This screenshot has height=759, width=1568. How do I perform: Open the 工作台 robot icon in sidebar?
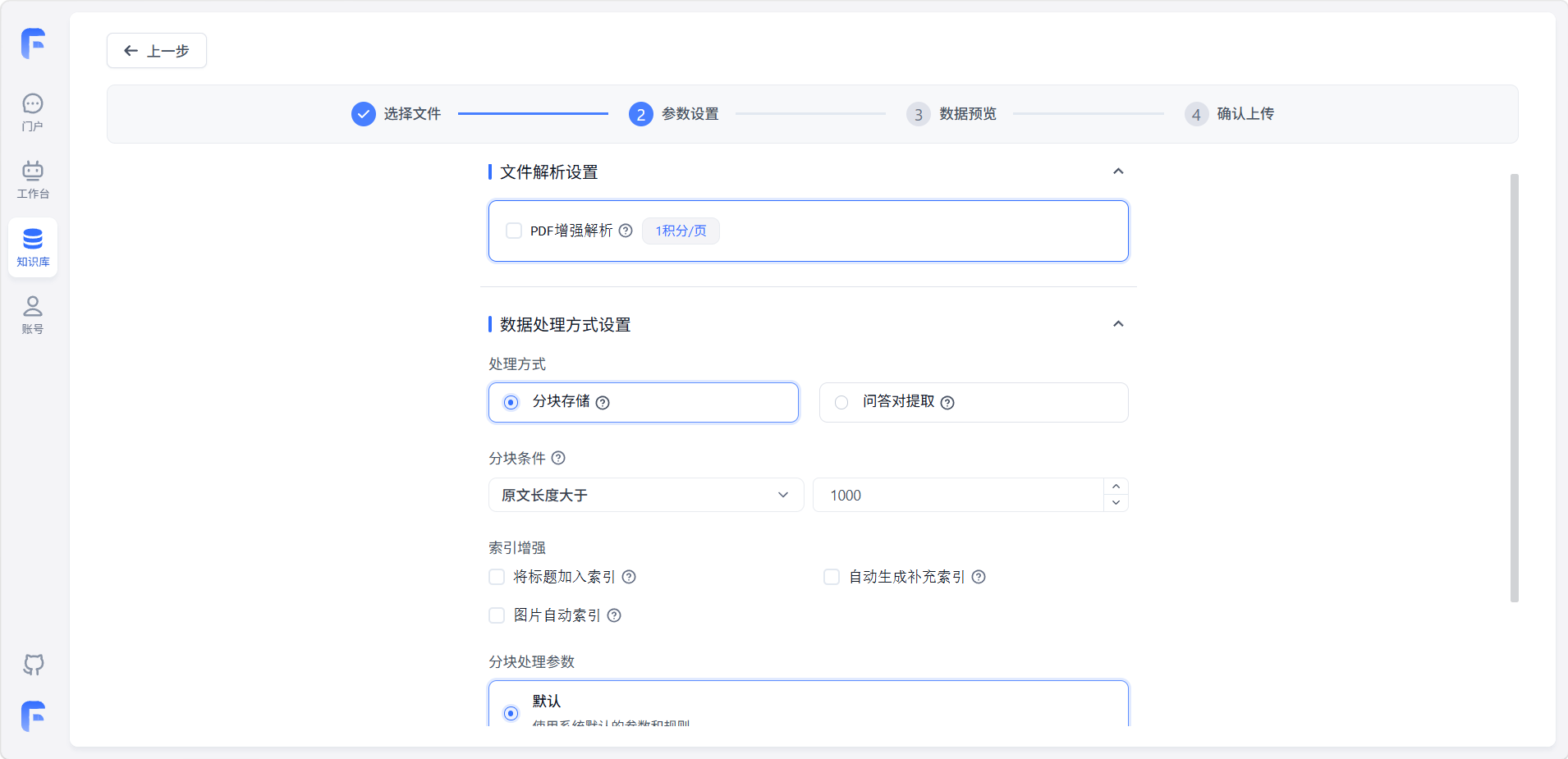click(x=33, y=179)
